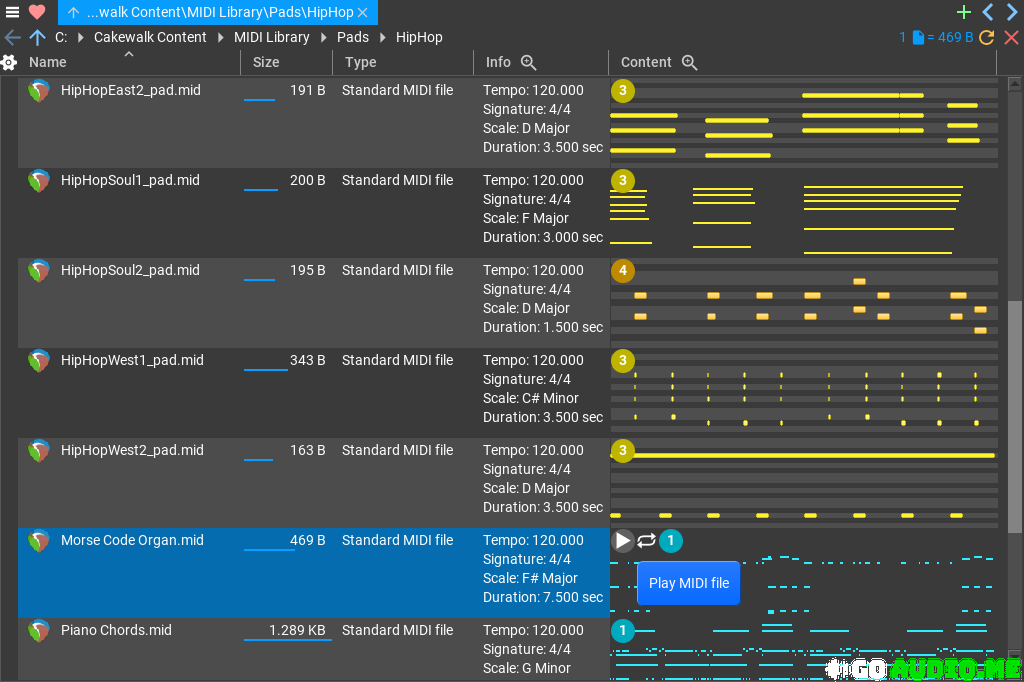This screenshot has width=1024, height=682.
Task: Open Pads breadcrumb folder
Action: pos(353,37)
